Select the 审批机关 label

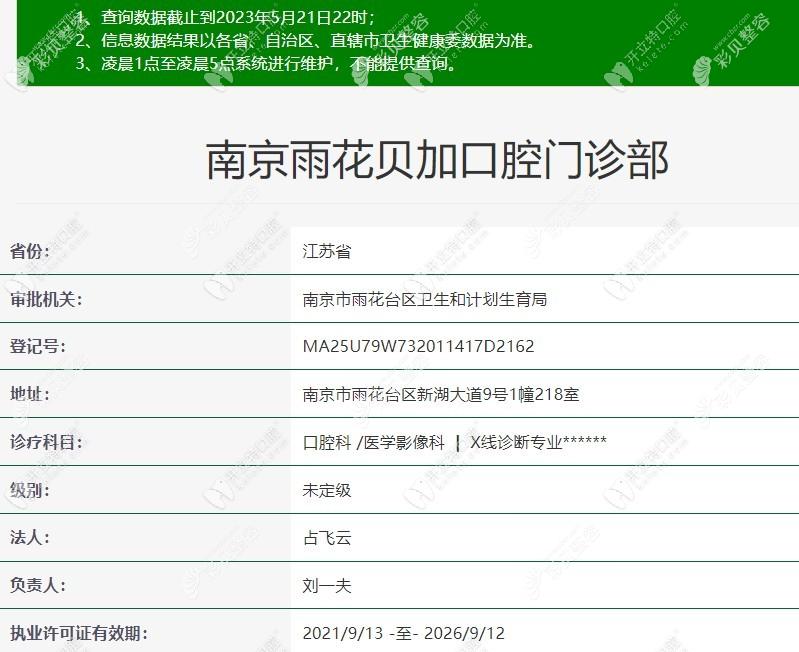[46, 299]
